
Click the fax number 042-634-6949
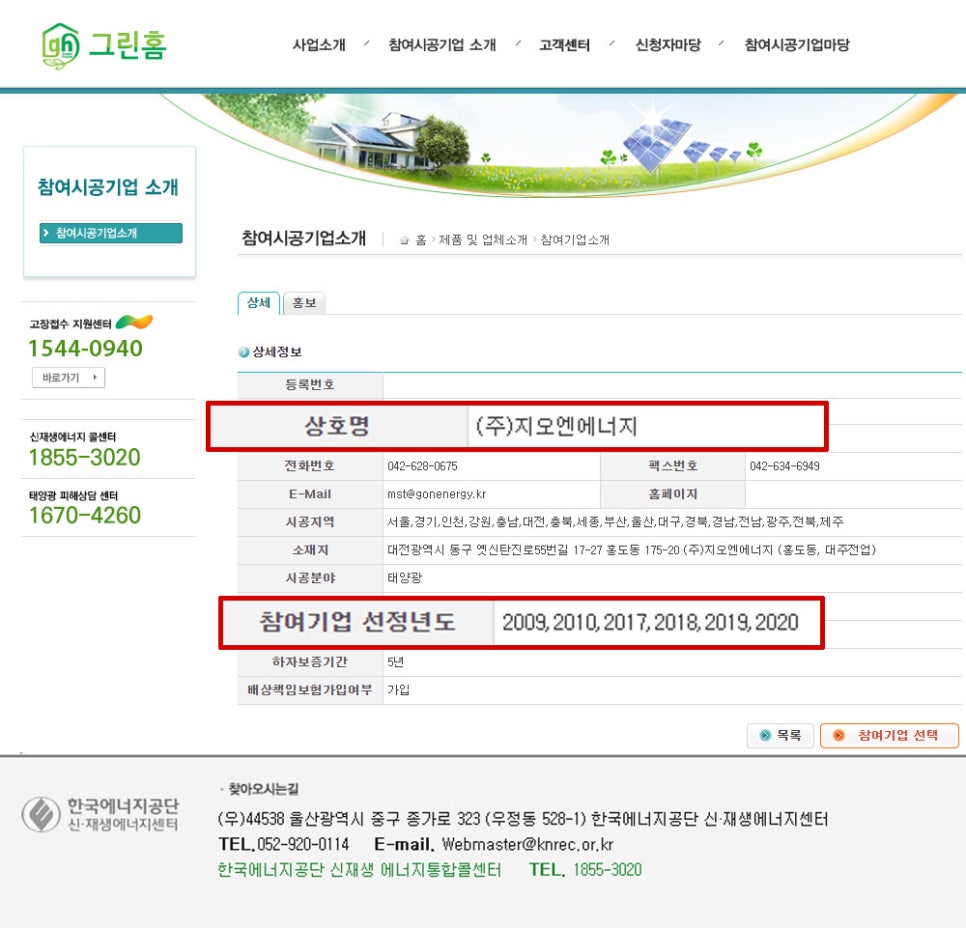pos(784,466)
